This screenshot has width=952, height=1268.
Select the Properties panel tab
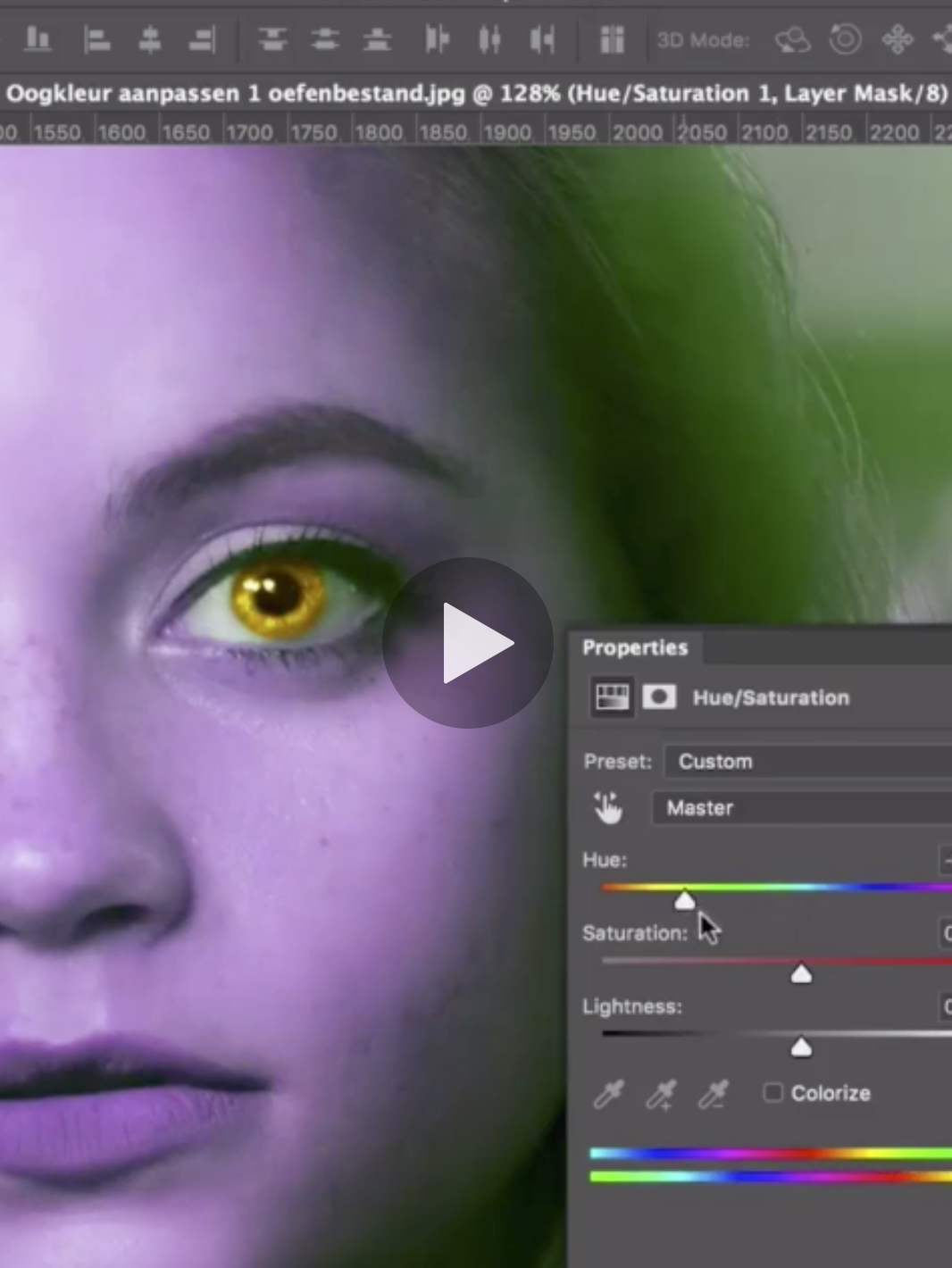(x=635, y=647)
